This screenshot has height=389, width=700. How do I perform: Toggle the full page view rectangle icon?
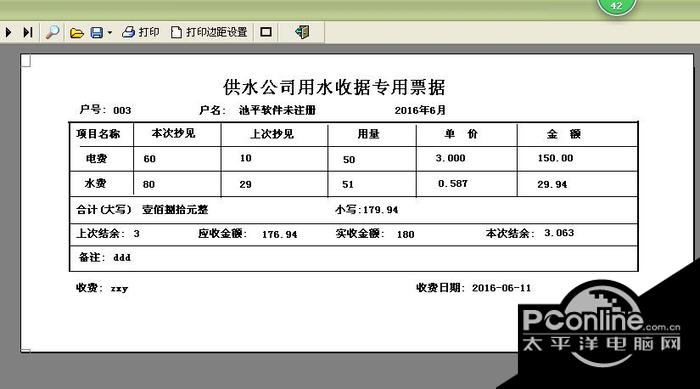click(x=266, y=32)
